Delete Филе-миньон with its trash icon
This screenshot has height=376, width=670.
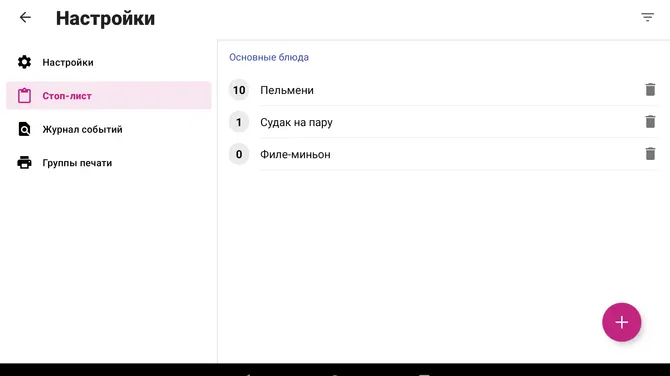[x=650, y=154]
